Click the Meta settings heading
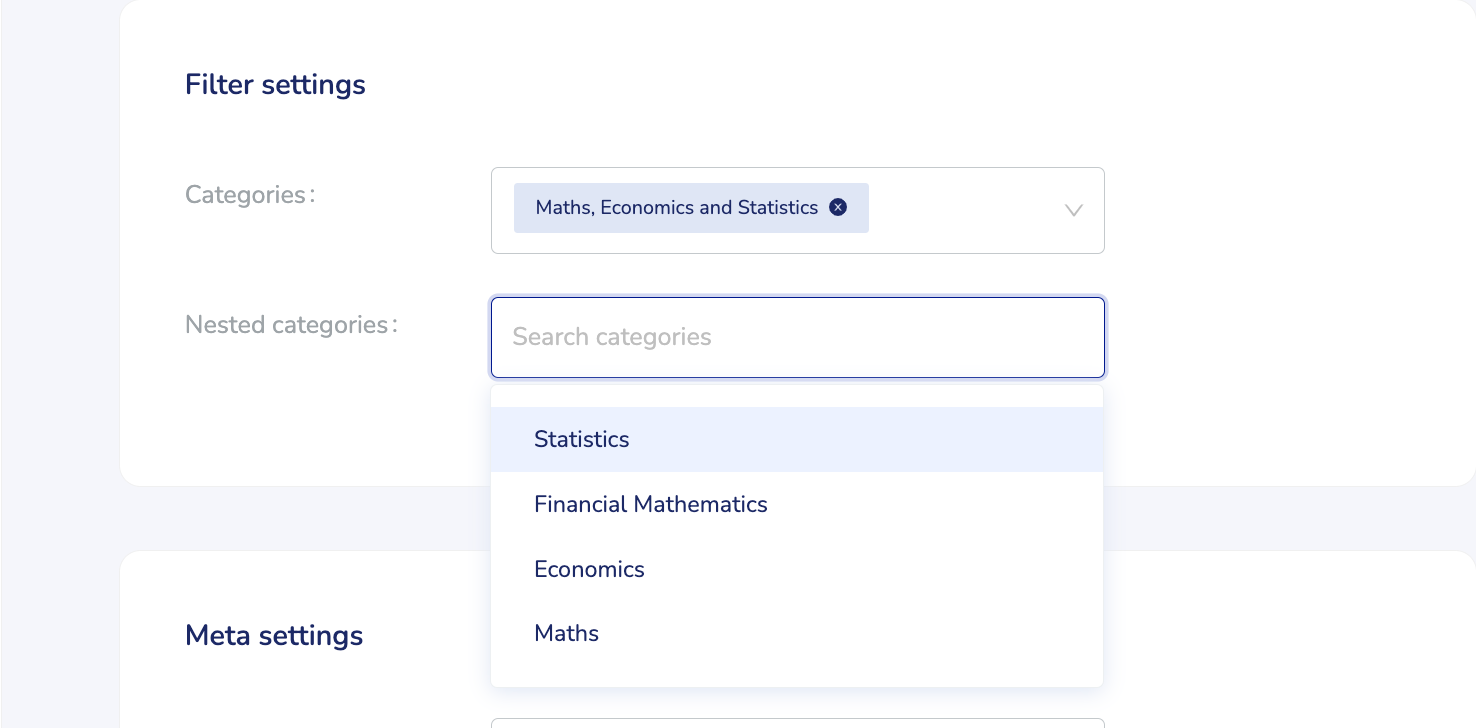This screenshot has width=1476, height=728. coord(274,636)
